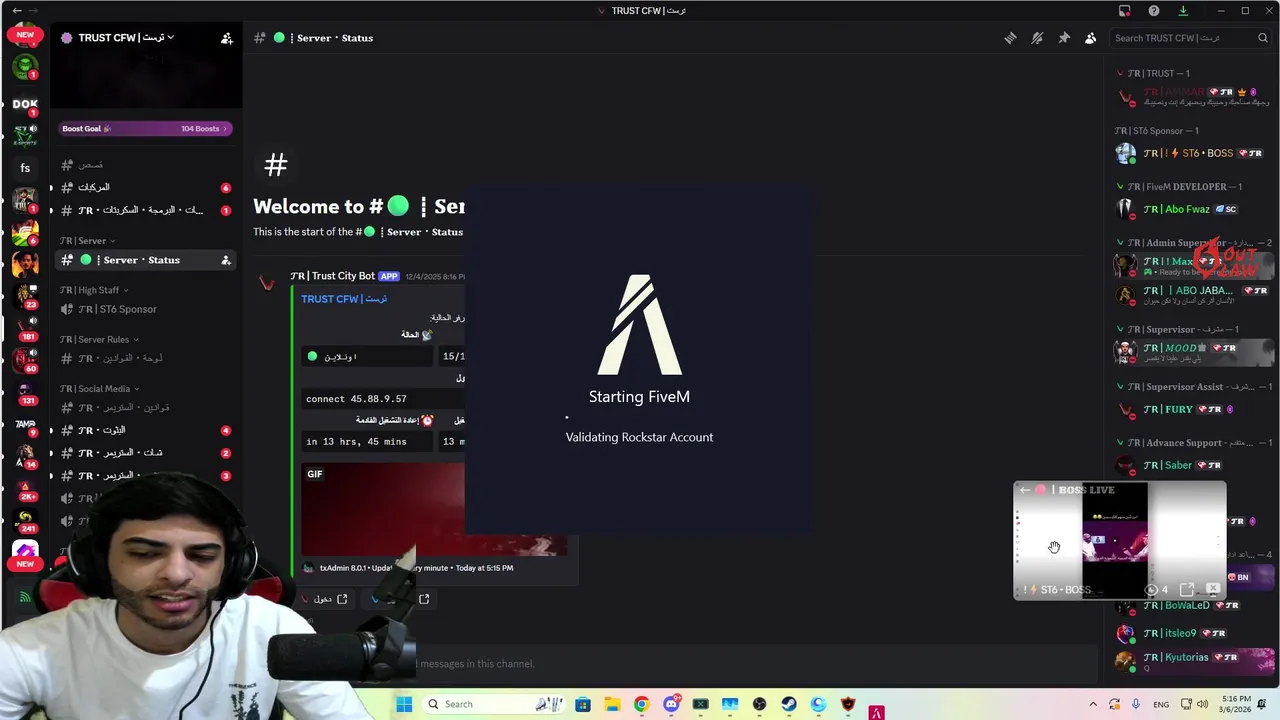Open member Saber profile
1280x720 pixels.
(1193, 465)
